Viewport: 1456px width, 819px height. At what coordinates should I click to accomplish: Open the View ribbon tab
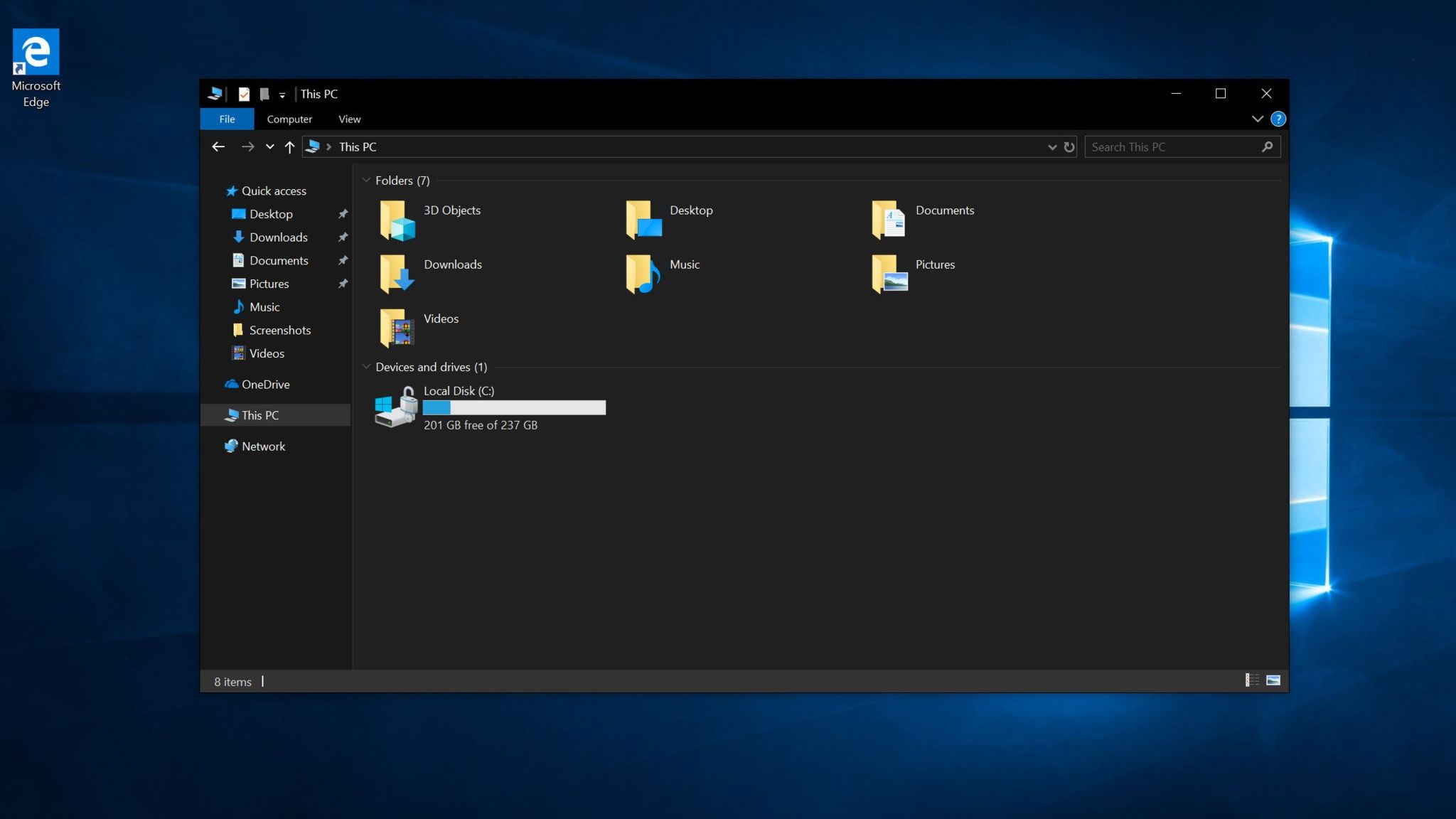[349, 119]
